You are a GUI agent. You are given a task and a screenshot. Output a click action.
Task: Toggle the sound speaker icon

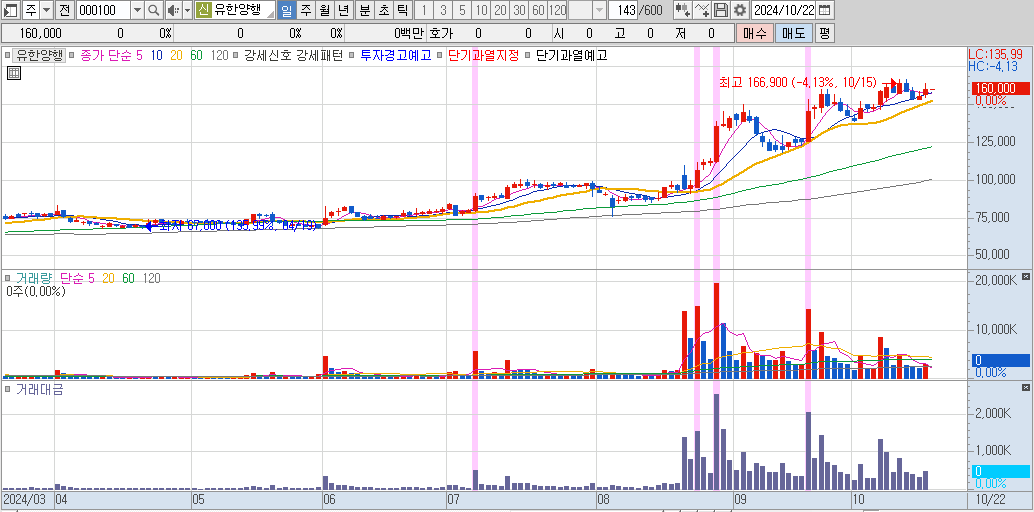coord(172,10)
